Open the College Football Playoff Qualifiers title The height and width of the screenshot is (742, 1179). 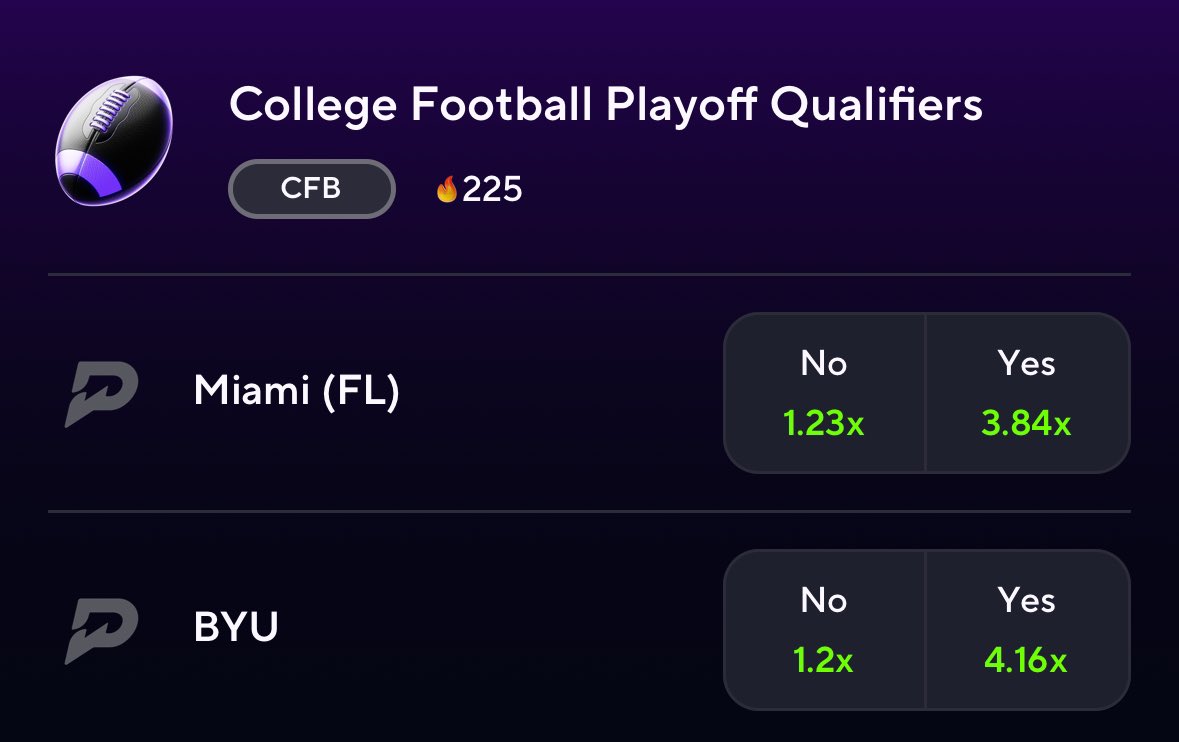tap(606, 104)
